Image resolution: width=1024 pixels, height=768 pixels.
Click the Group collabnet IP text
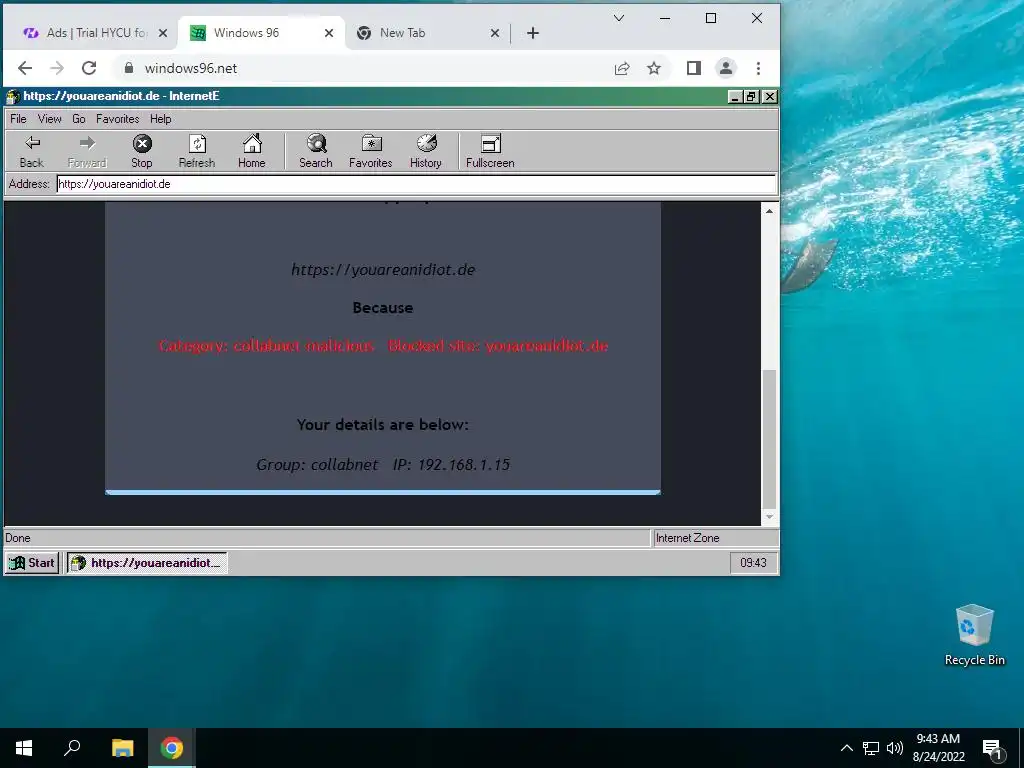pos(383,464)
